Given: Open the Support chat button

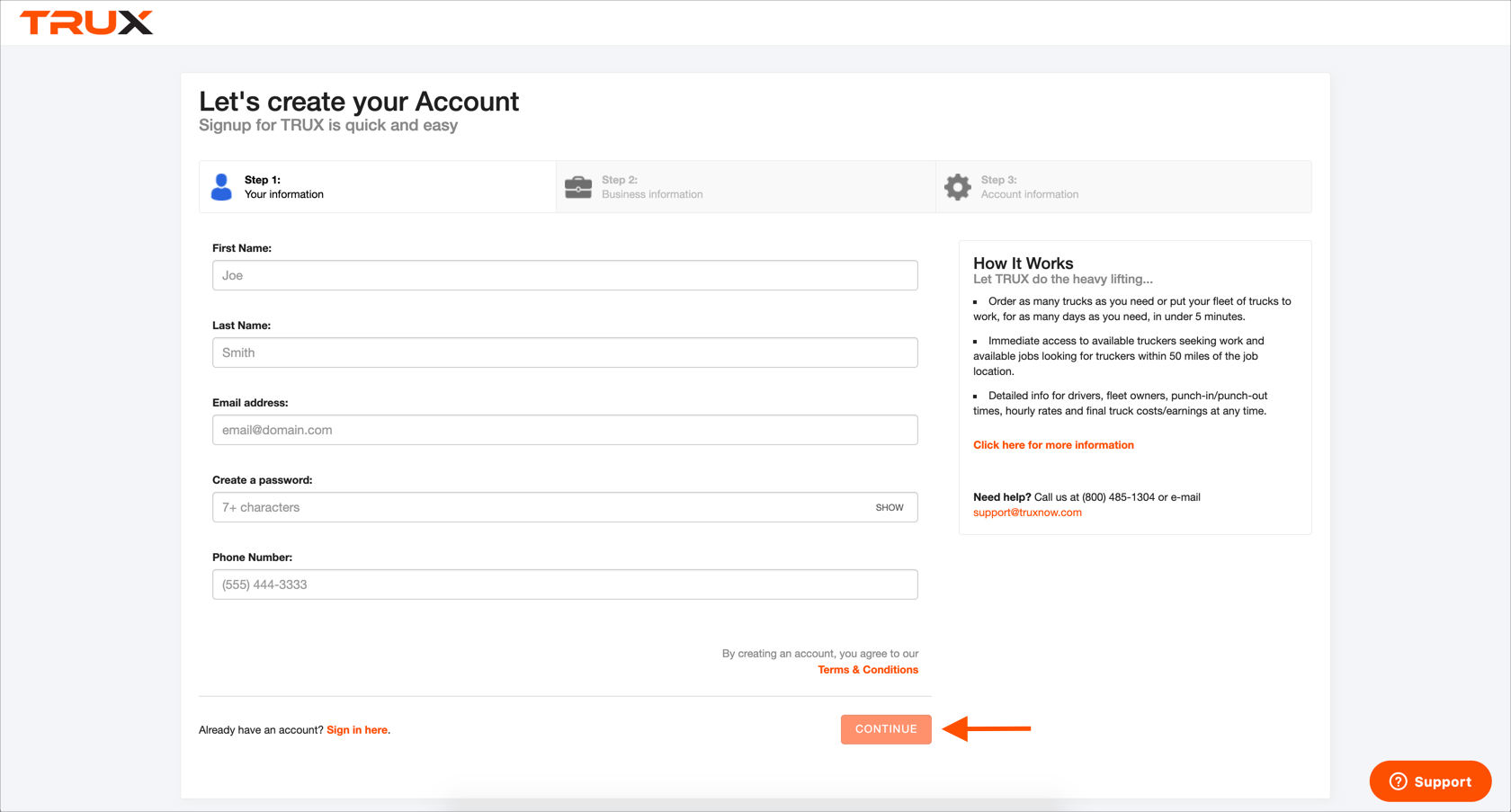Looking at the screenshot, I should click(1430, 781).
